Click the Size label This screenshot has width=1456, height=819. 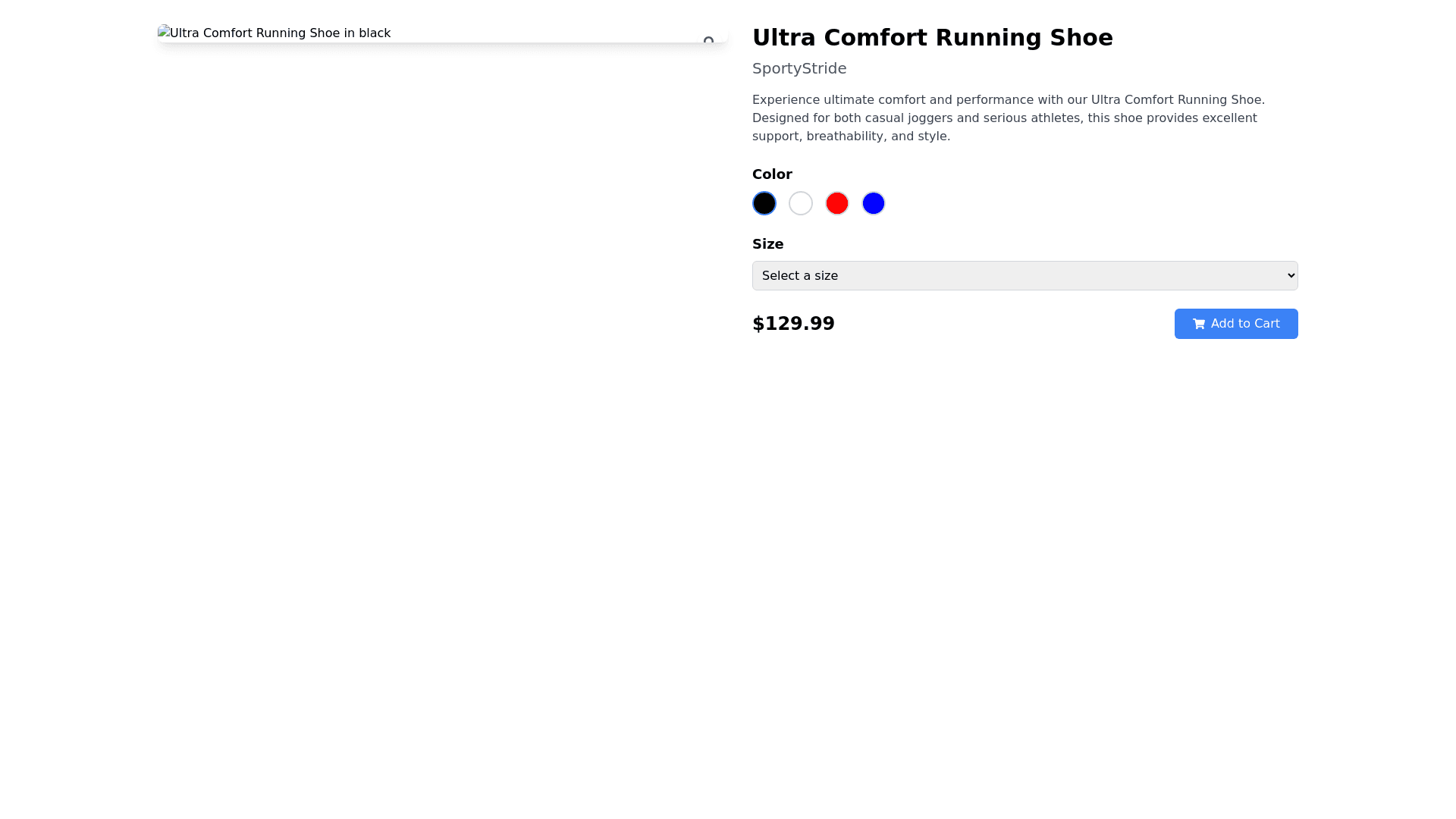767,244
